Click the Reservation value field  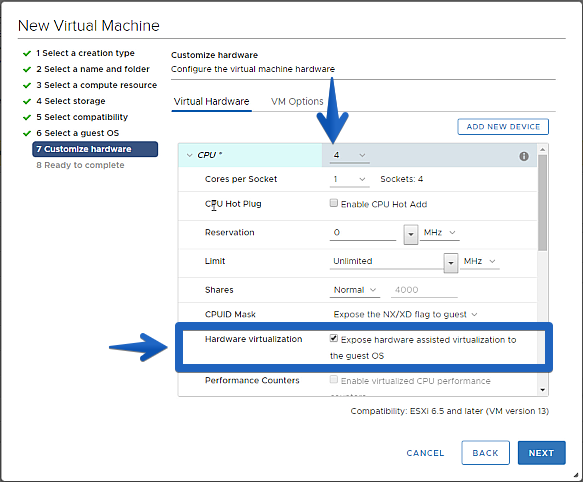(363, 233)
